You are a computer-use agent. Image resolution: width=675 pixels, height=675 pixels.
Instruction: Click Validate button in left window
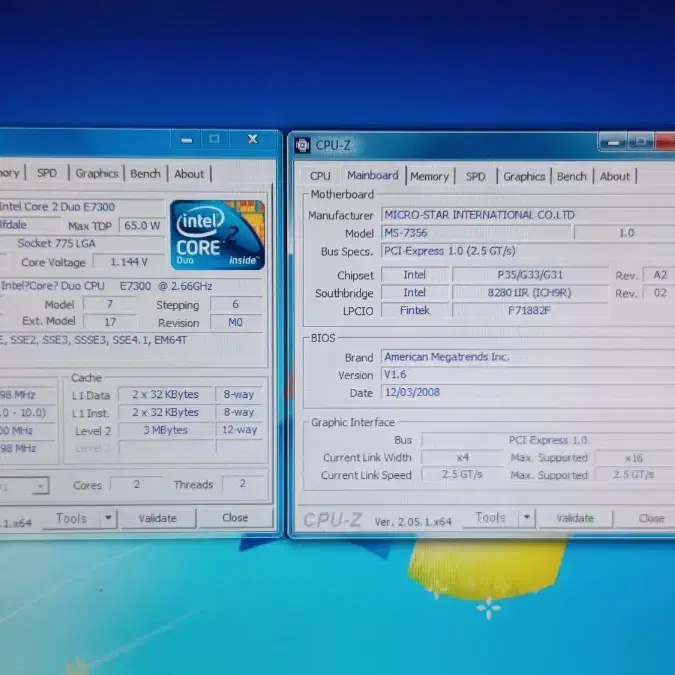click(x=158, y=518)
